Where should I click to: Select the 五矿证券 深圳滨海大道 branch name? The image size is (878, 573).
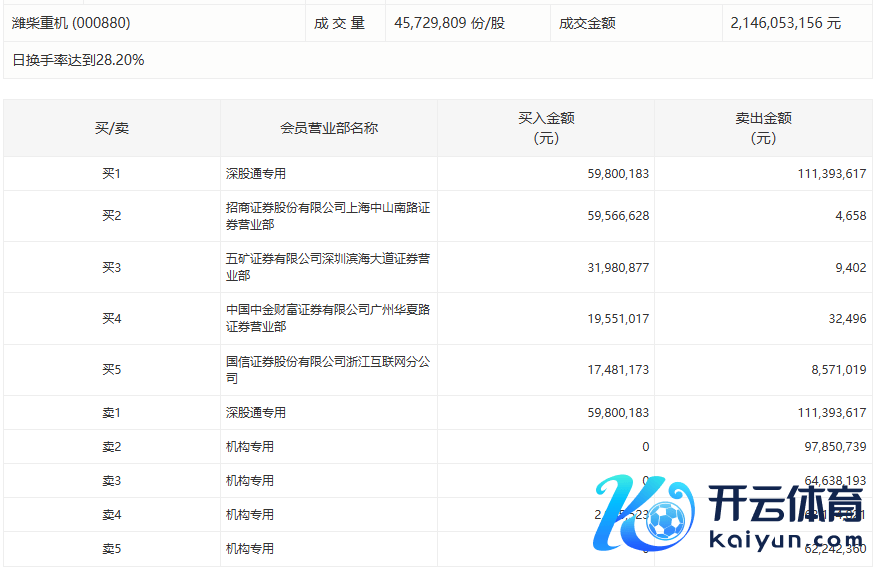[x=328, y=267]
